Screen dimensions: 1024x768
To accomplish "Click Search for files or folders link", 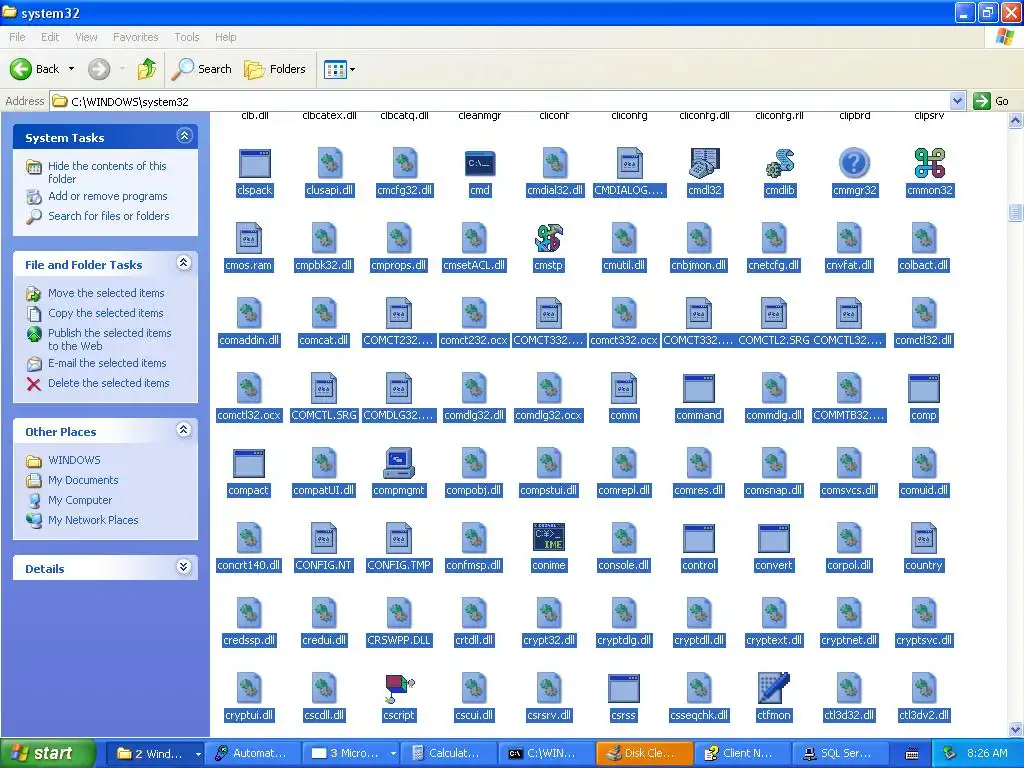I will point(108,216).
